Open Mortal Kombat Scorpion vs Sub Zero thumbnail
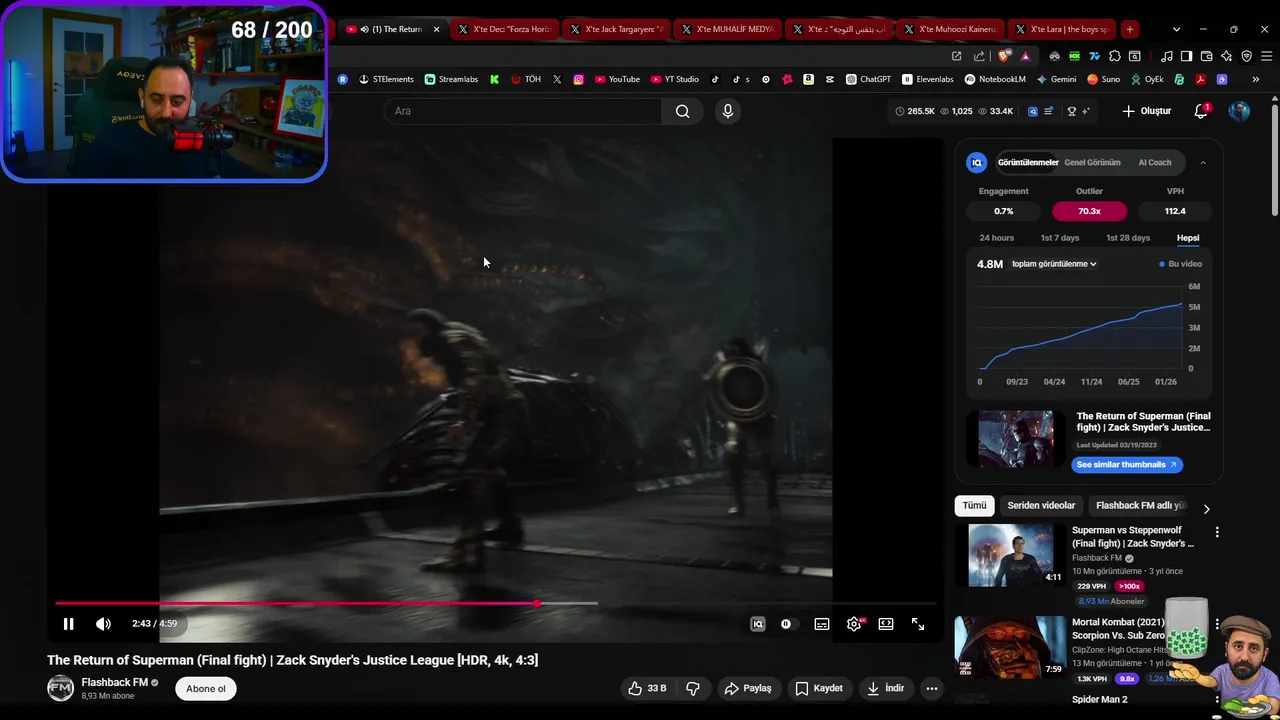 [1010, 647]
